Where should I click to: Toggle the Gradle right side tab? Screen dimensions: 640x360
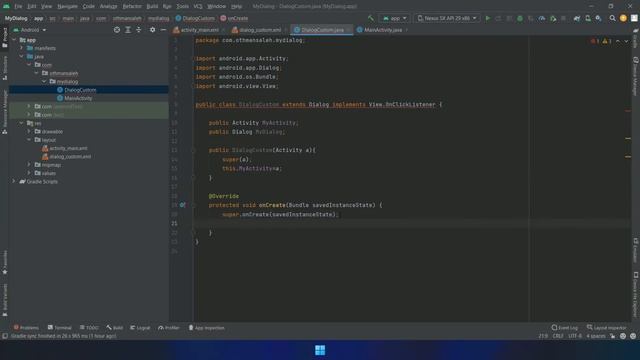point(636,38)
